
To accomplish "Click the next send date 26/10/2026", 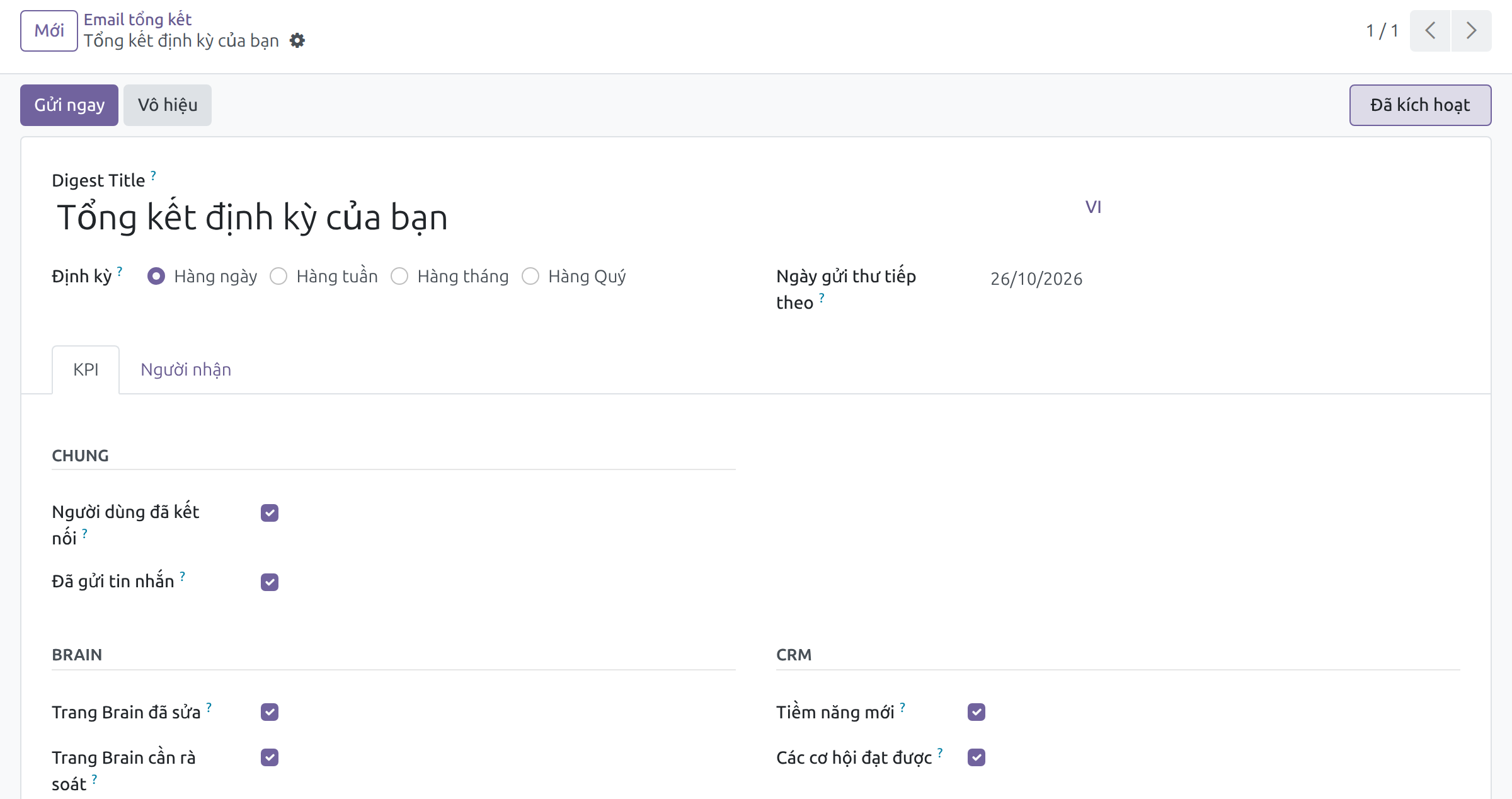I will click(x=1036, y=279).
